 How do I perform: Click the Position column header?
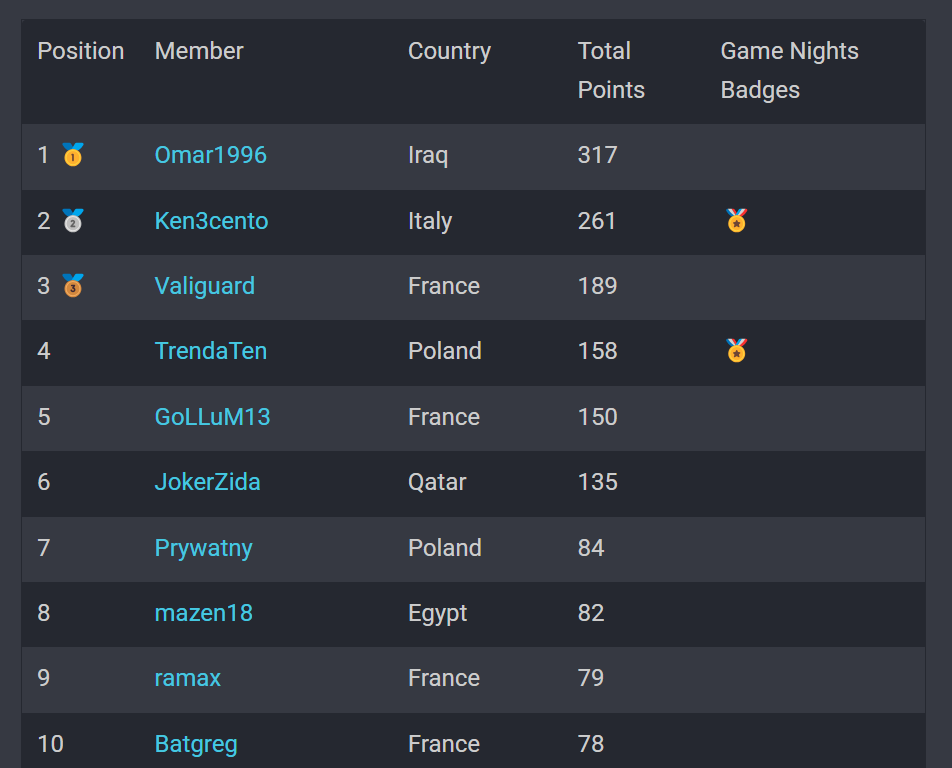coord(80,51)
